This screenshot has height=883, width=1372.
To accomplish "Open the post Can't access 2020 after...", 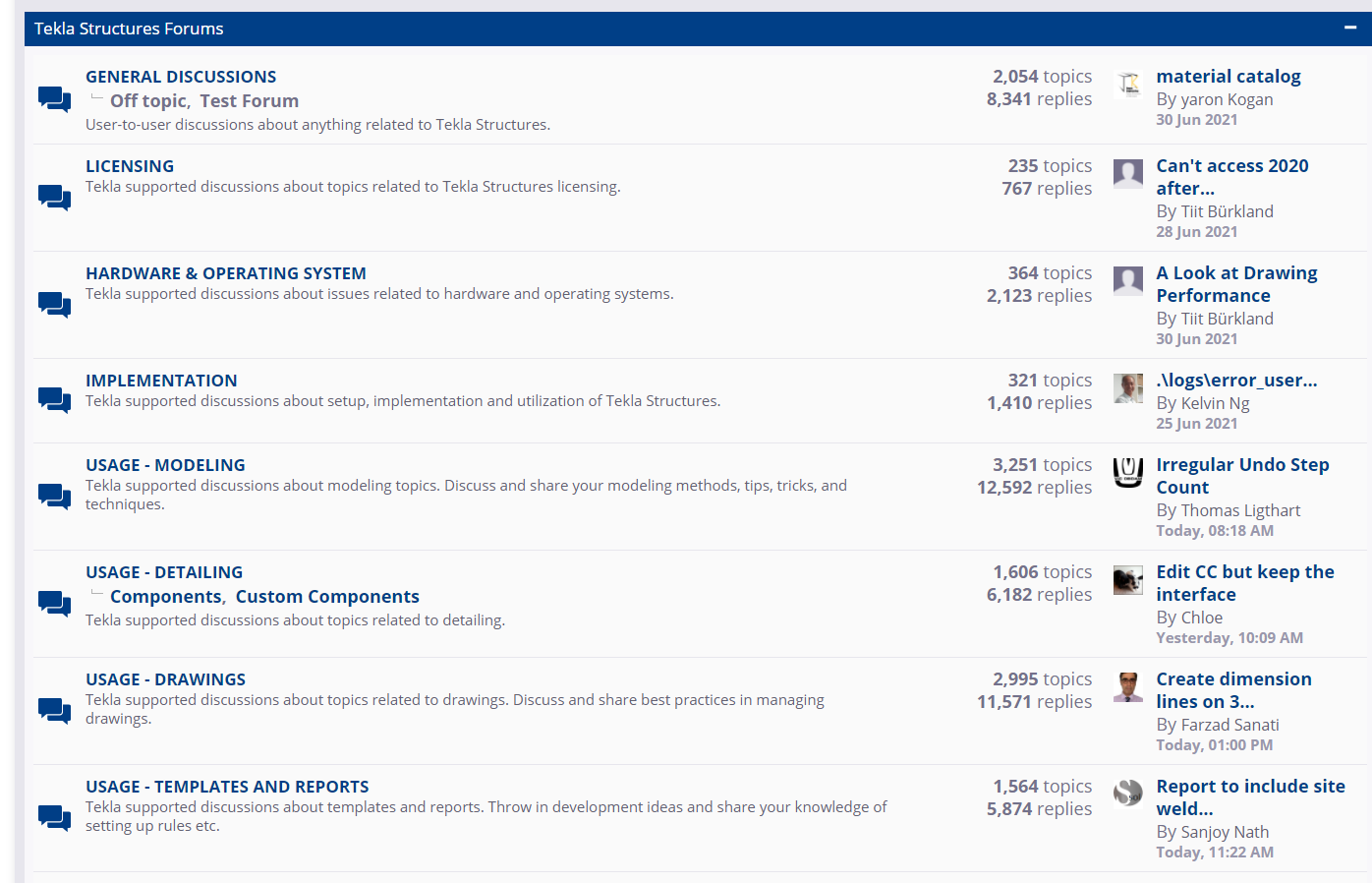I will [x=1232, y=177].
